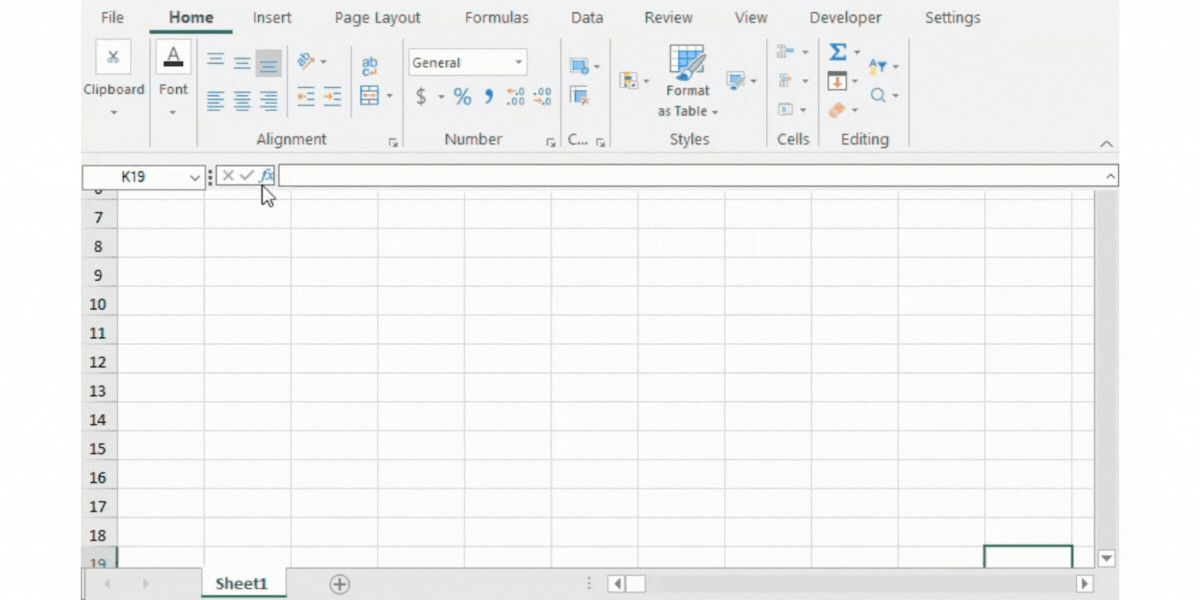
Task: Select the row 12 header
Action: (x=99, y=362)
